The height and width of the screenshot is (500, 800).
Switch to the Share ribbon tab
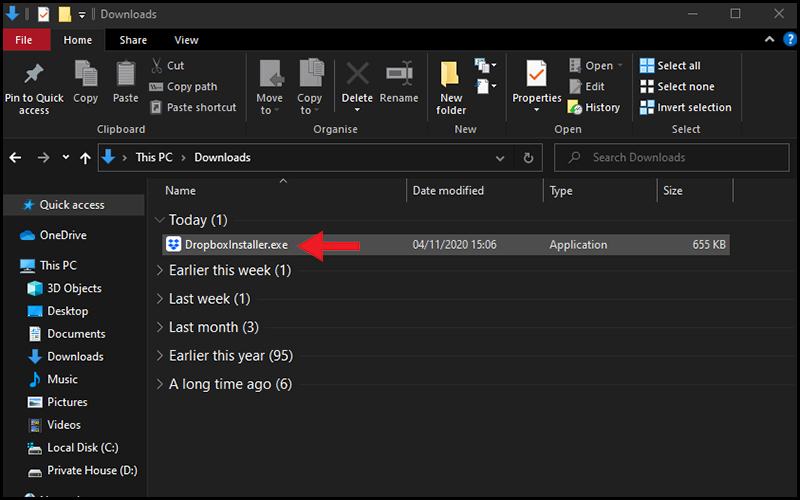(x=133, y=40)
